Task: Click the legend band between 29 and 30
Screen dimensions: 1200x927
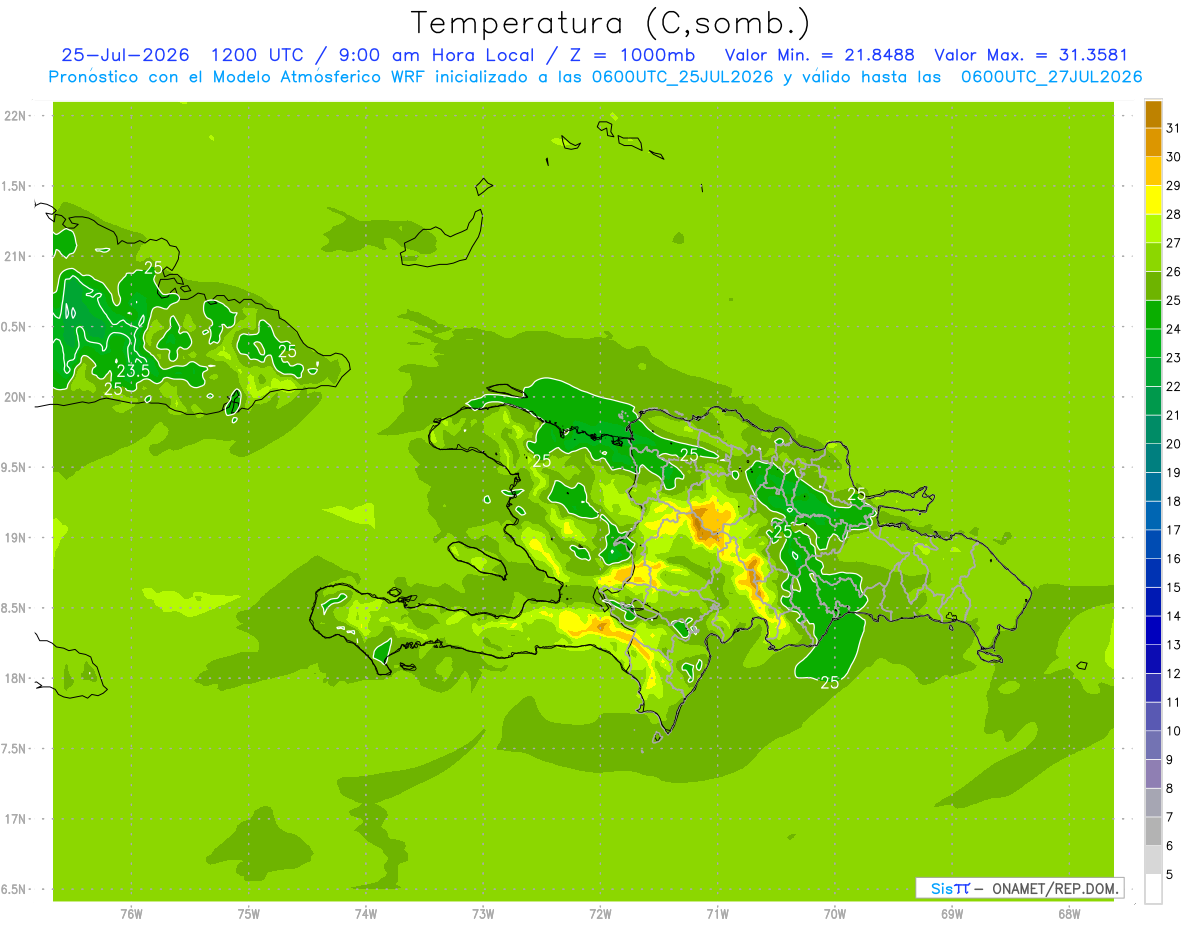Action: 1153,170
